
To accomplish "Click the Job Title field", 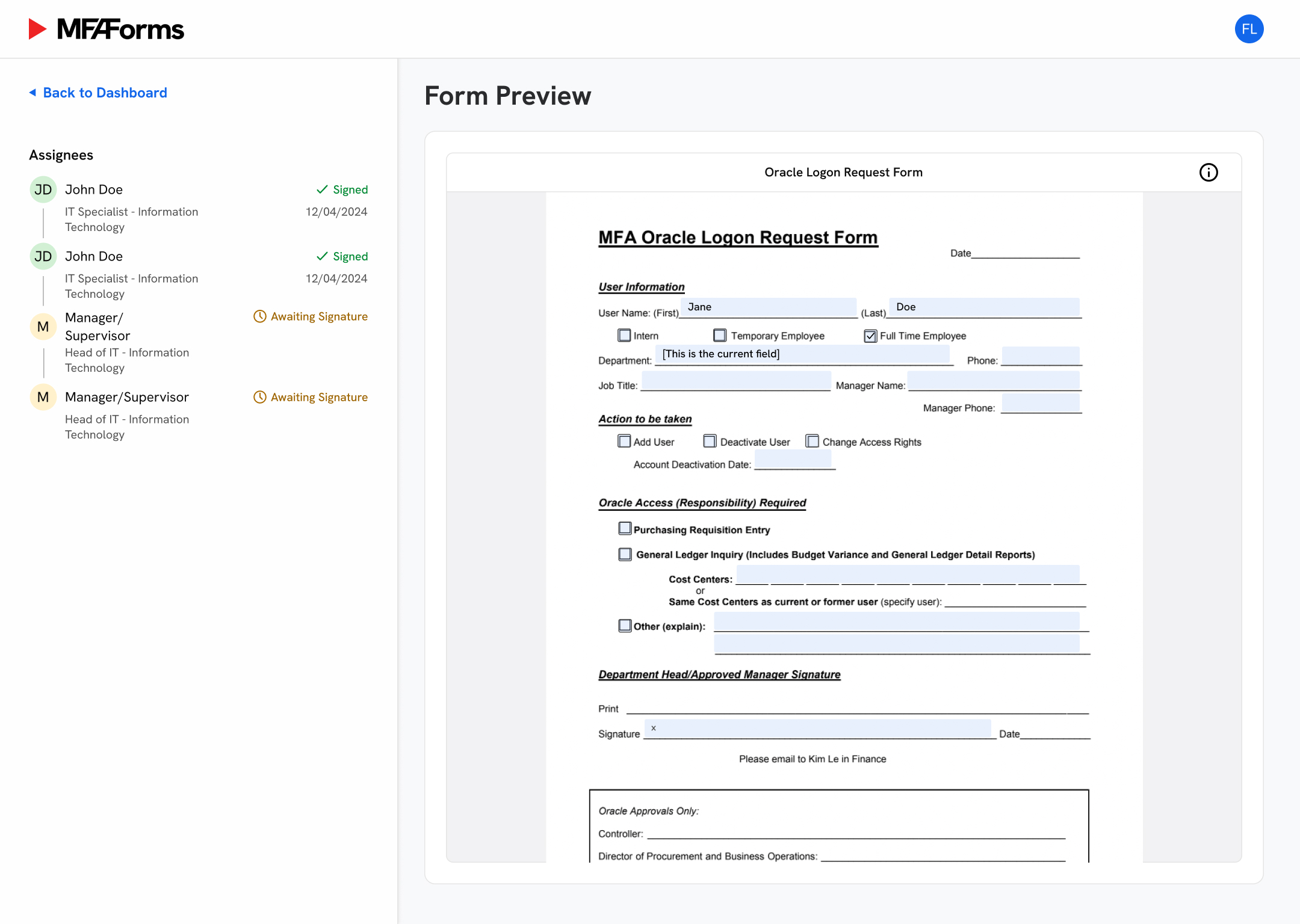I will (735, 381).
